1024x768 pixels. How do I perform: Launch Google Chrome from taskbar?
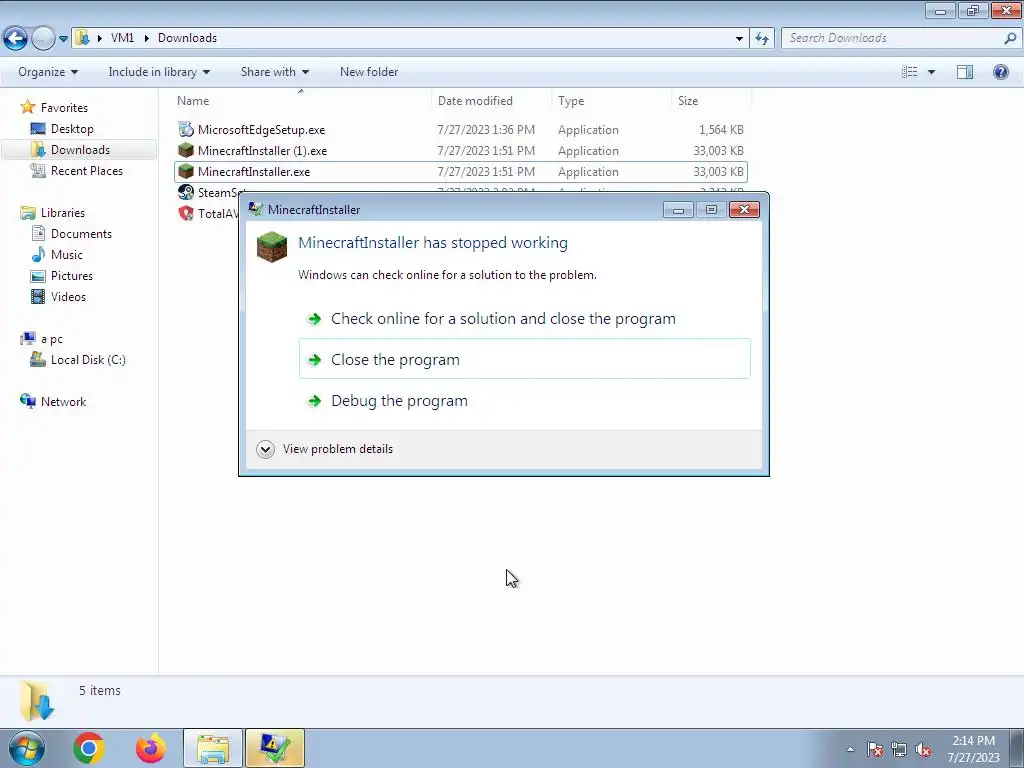coord(89,748)
